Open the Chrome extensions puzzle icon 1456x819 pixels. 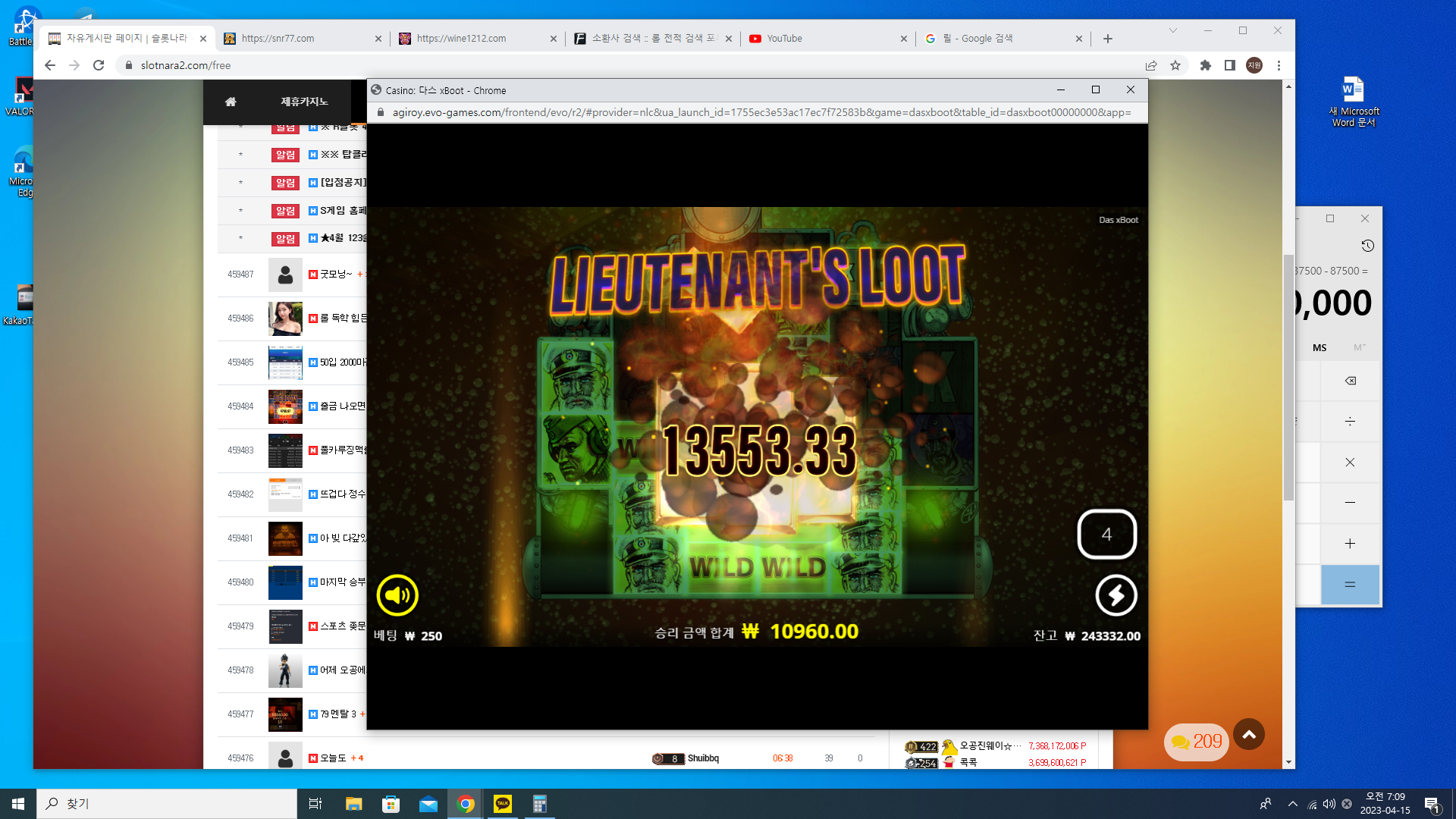pyautogui.click(x=1206, y=65)
